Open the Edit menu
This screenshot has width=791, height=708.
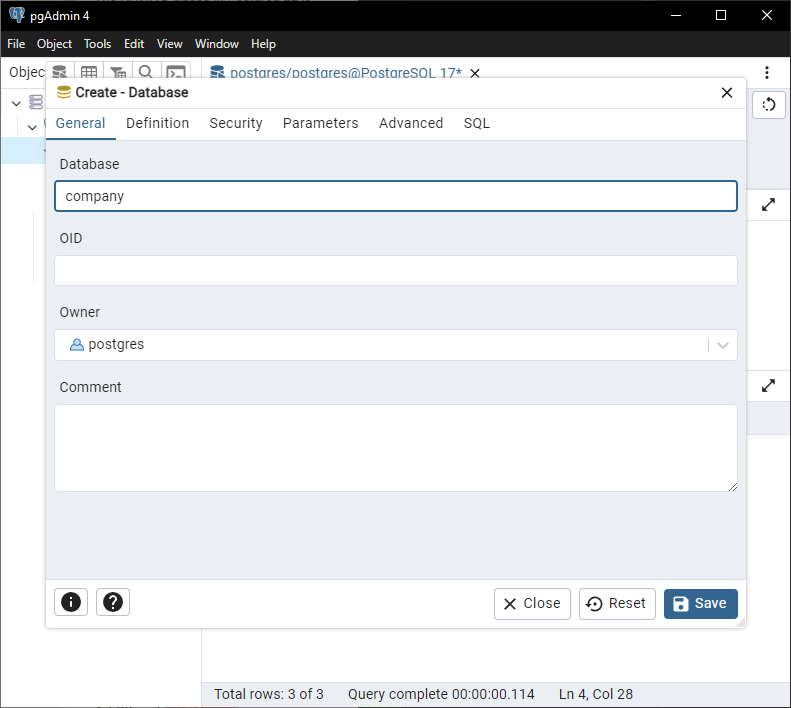point(134,44)
